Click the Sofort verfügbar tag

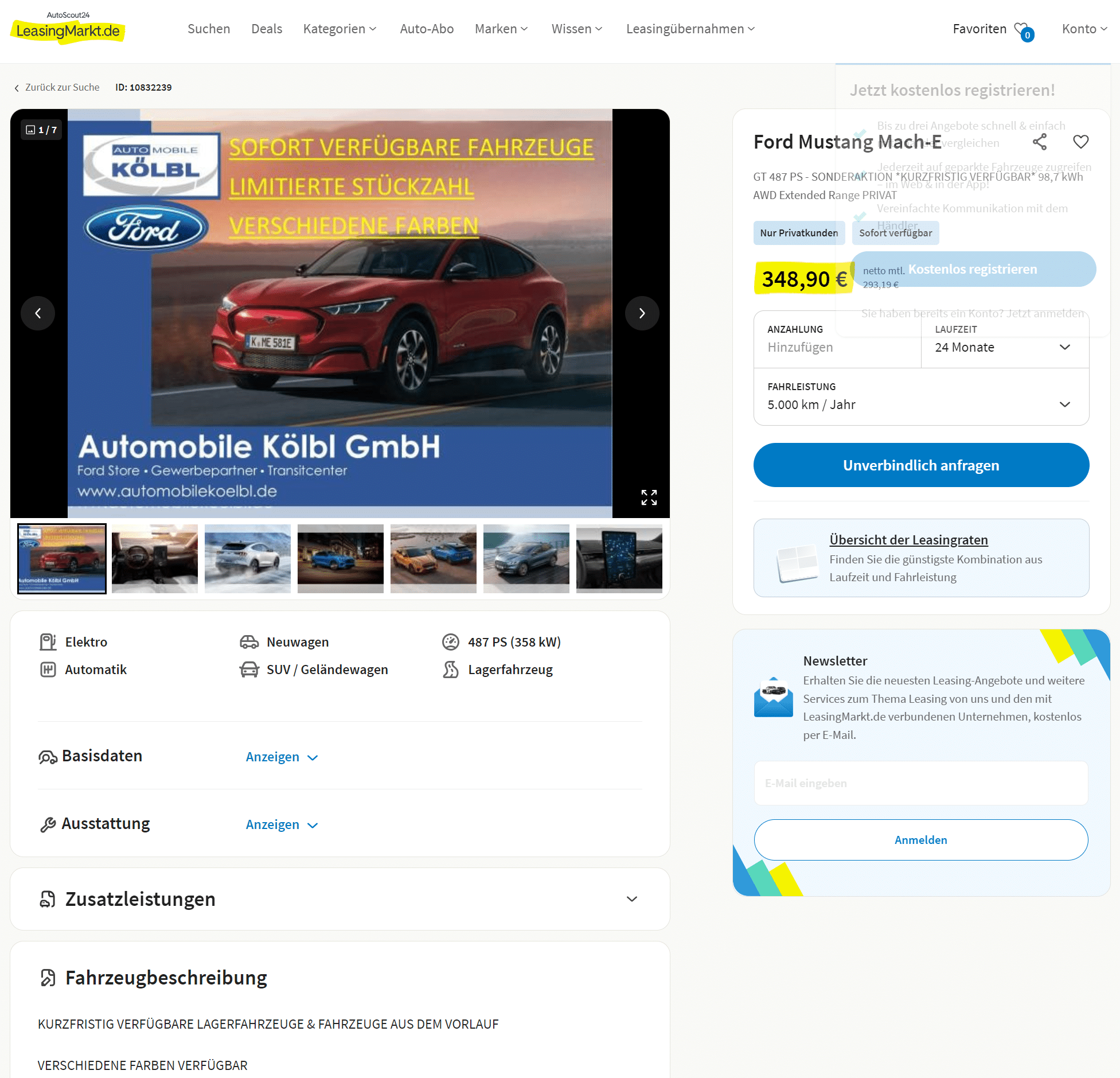(895, 233)
